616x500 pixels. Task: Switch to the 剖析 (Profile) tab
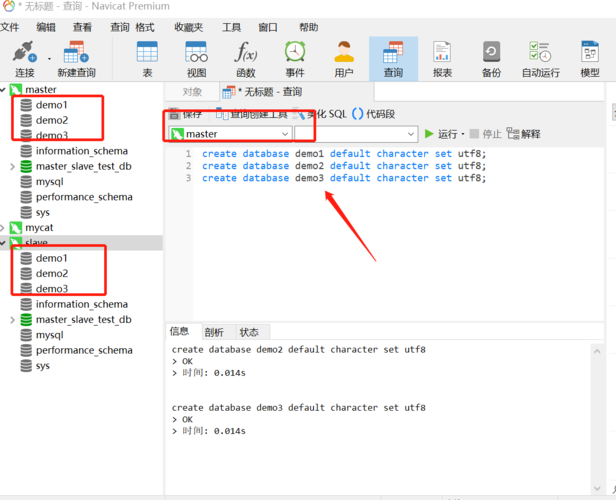214,332
